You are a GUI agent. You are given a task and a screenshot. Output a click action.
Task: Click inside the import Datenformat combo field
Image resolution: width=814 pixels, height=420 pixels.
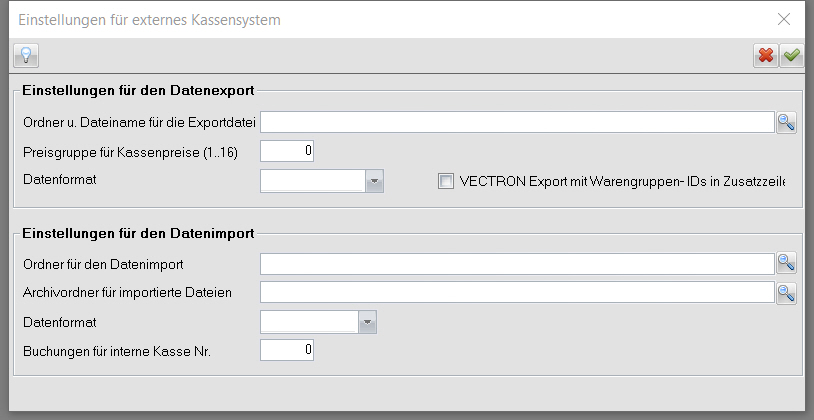click(x=309, y=322)
